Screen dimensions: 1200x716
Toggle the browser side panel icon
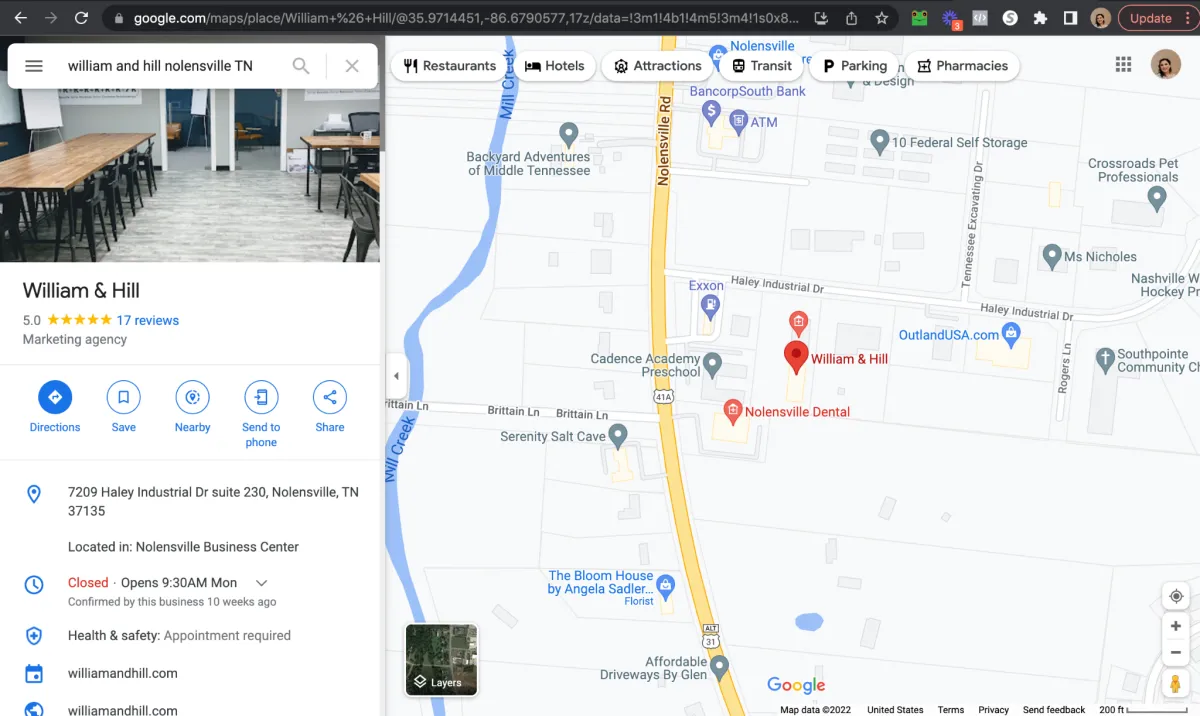coord(1070,18)
